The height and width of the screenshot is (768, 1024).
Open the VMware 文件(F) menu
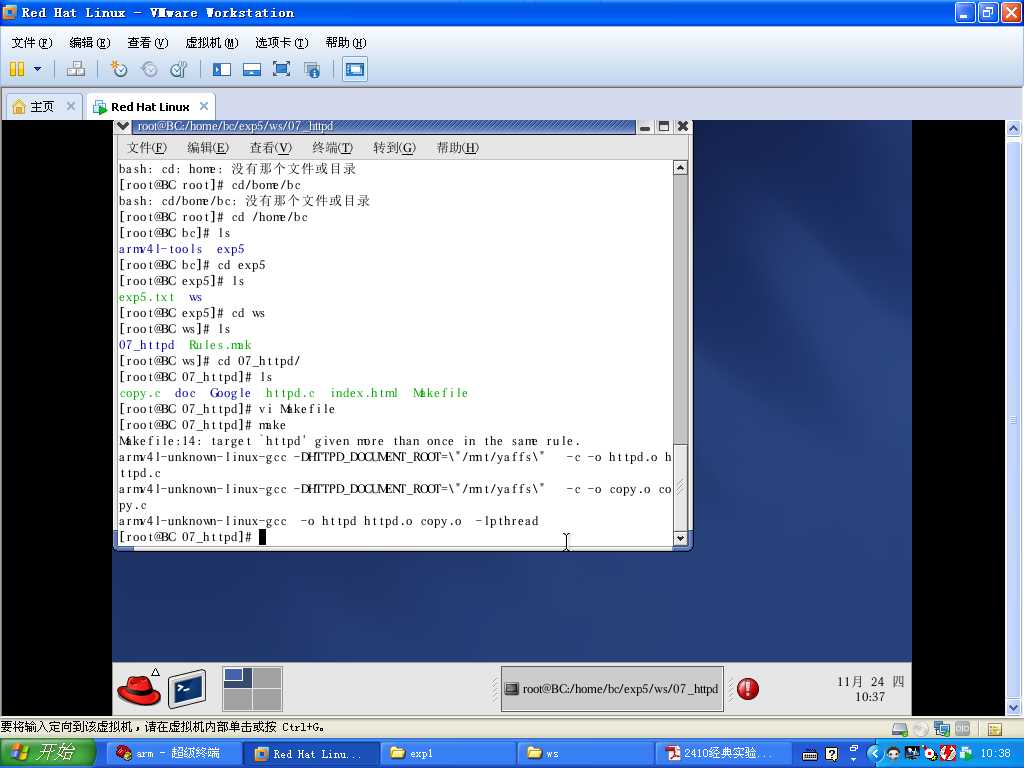click(31, 42)
